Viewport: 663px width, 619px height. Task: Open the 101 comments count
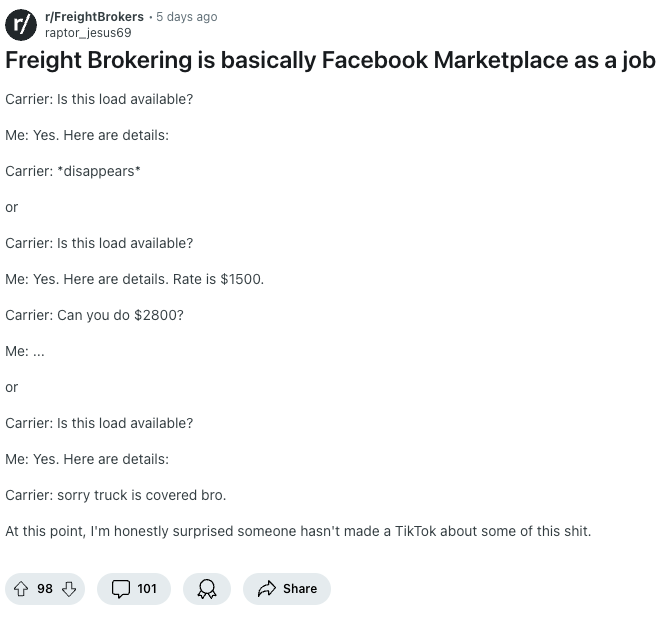click(x=146, y=589)
